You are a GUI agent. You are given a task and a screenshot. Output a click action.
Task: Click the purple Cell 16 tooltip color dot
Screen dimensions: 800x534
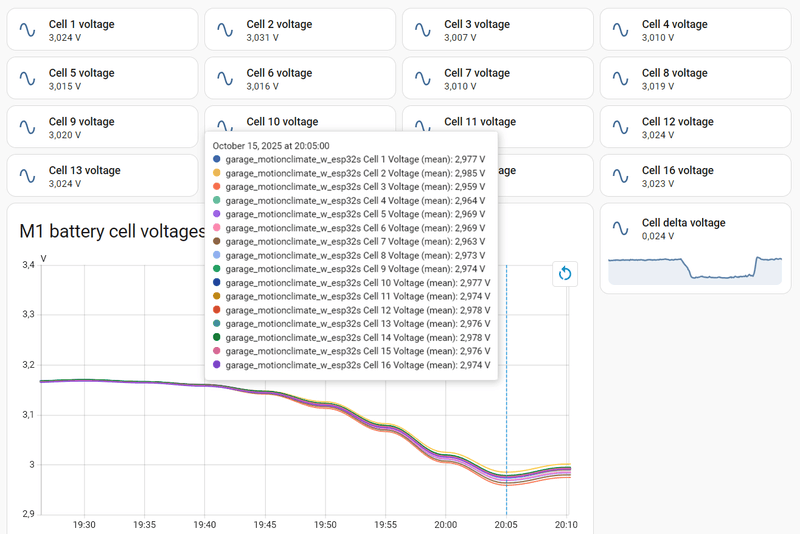pyautogui.click(x=217, y=365)
